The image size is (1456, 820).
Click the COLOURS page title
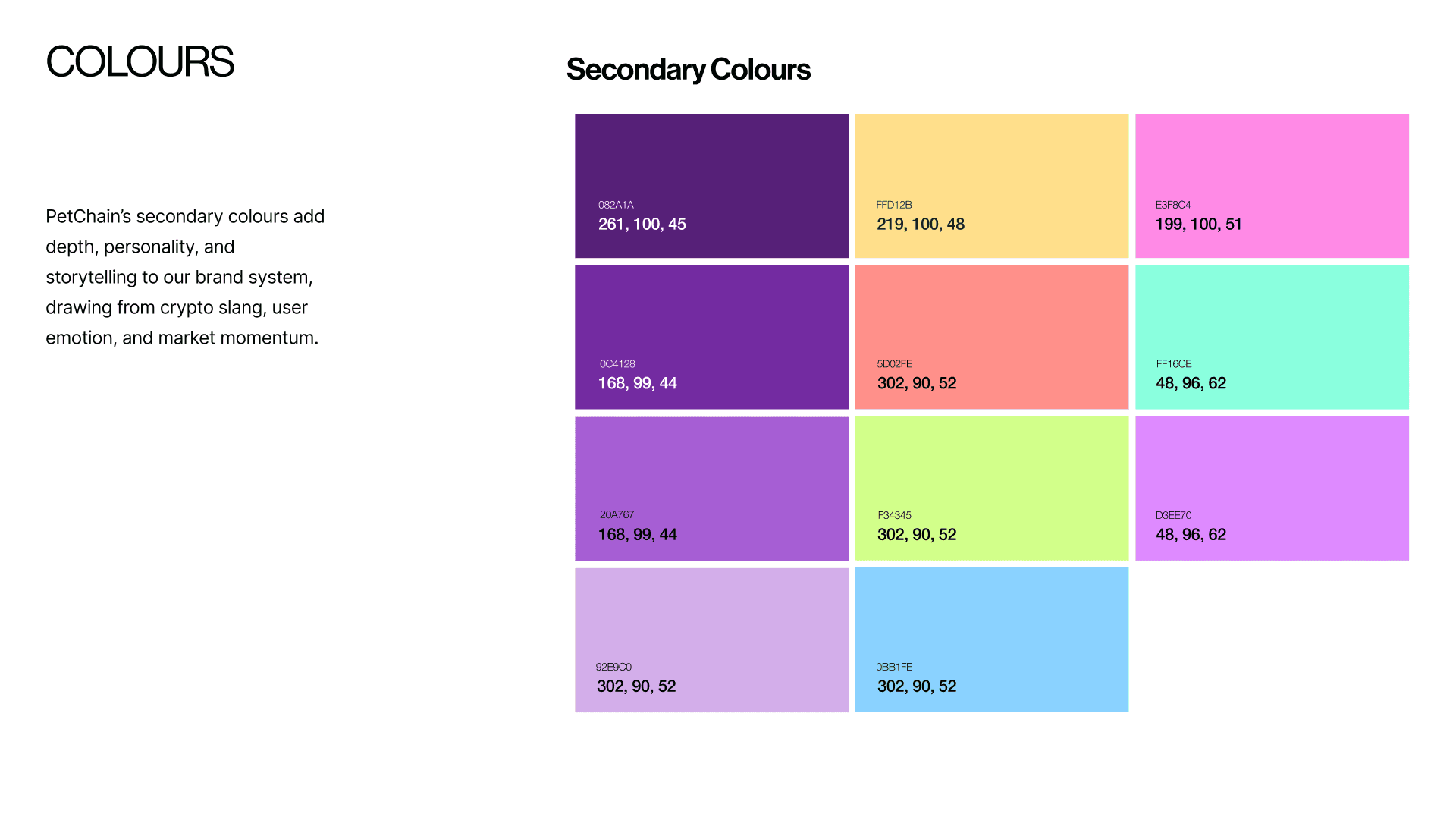click(140, 61)
